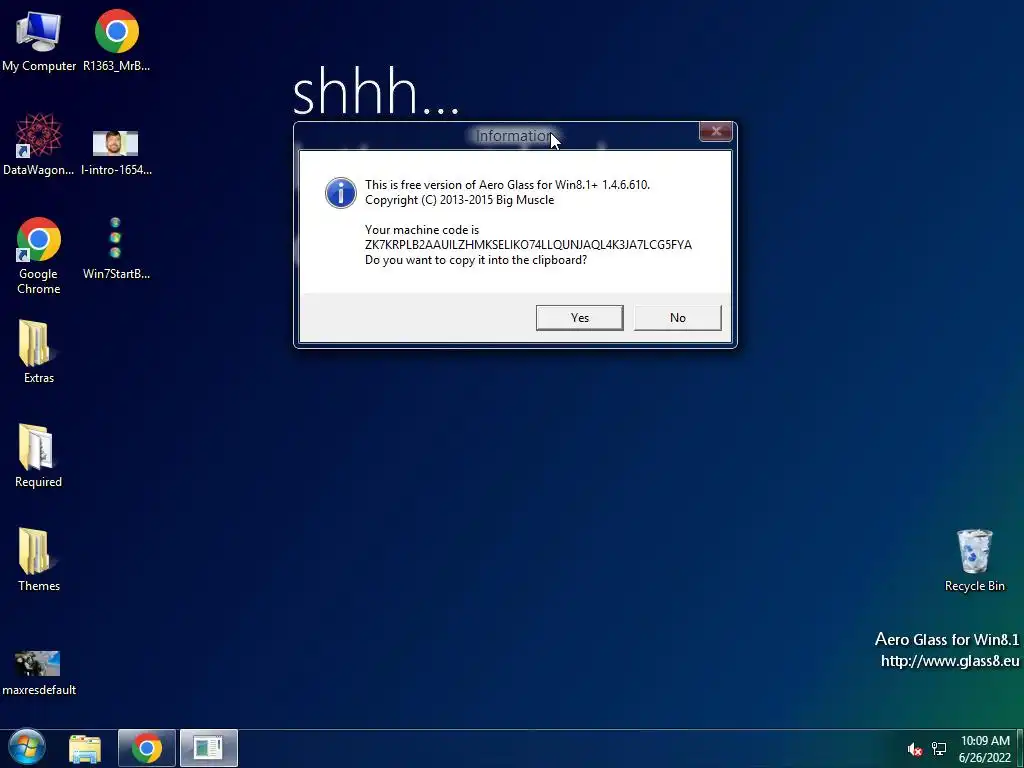Open the My Computer desktop icon
The height and width of the screenshot is (768, 1024).
click(38, 40)
